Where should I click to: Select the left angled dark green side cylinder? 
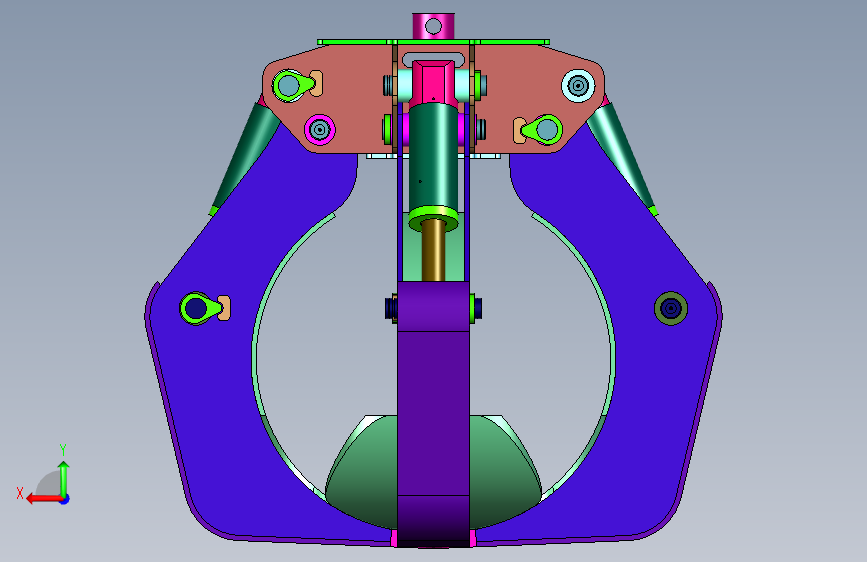(246, 155)
